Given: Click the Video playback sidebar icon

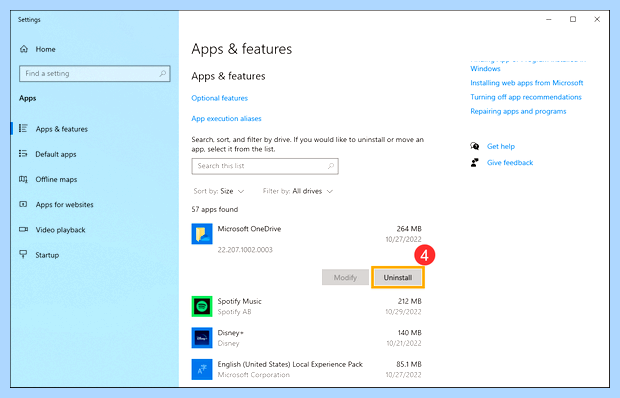Looking at the screenshot, I should (23, 229).
